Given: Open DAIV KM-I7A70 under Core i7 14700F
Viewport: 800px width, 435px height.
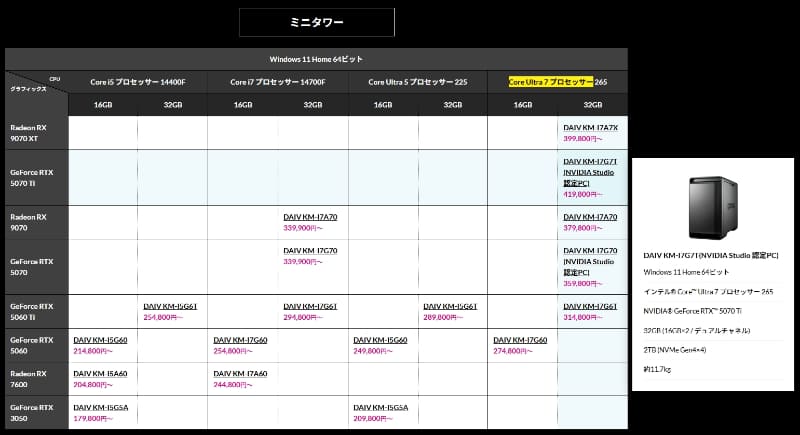Looking at the screenshot, I should tap(310, 217).
